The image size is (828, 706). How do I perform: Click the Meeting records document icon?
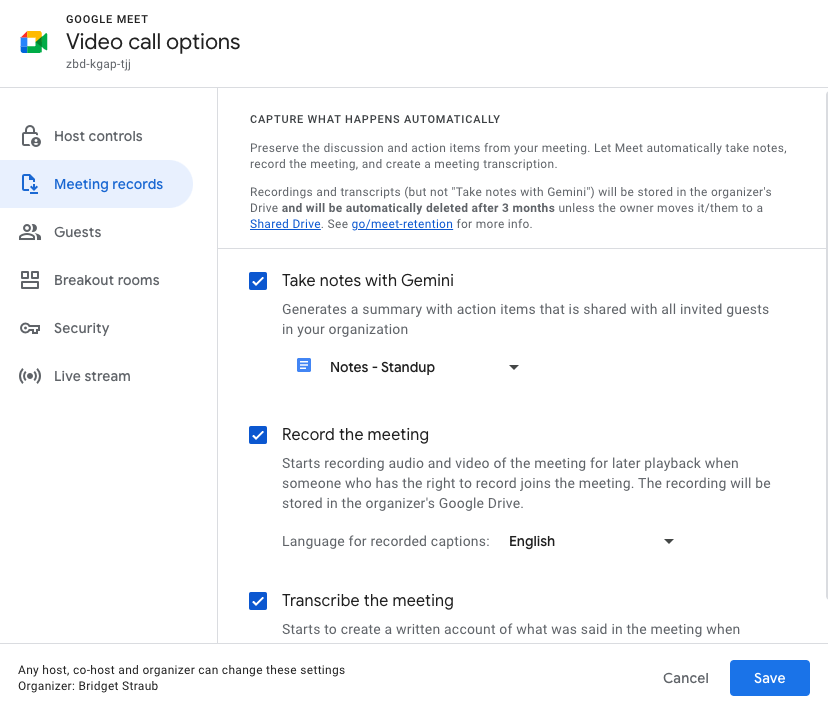pos(31,184)
